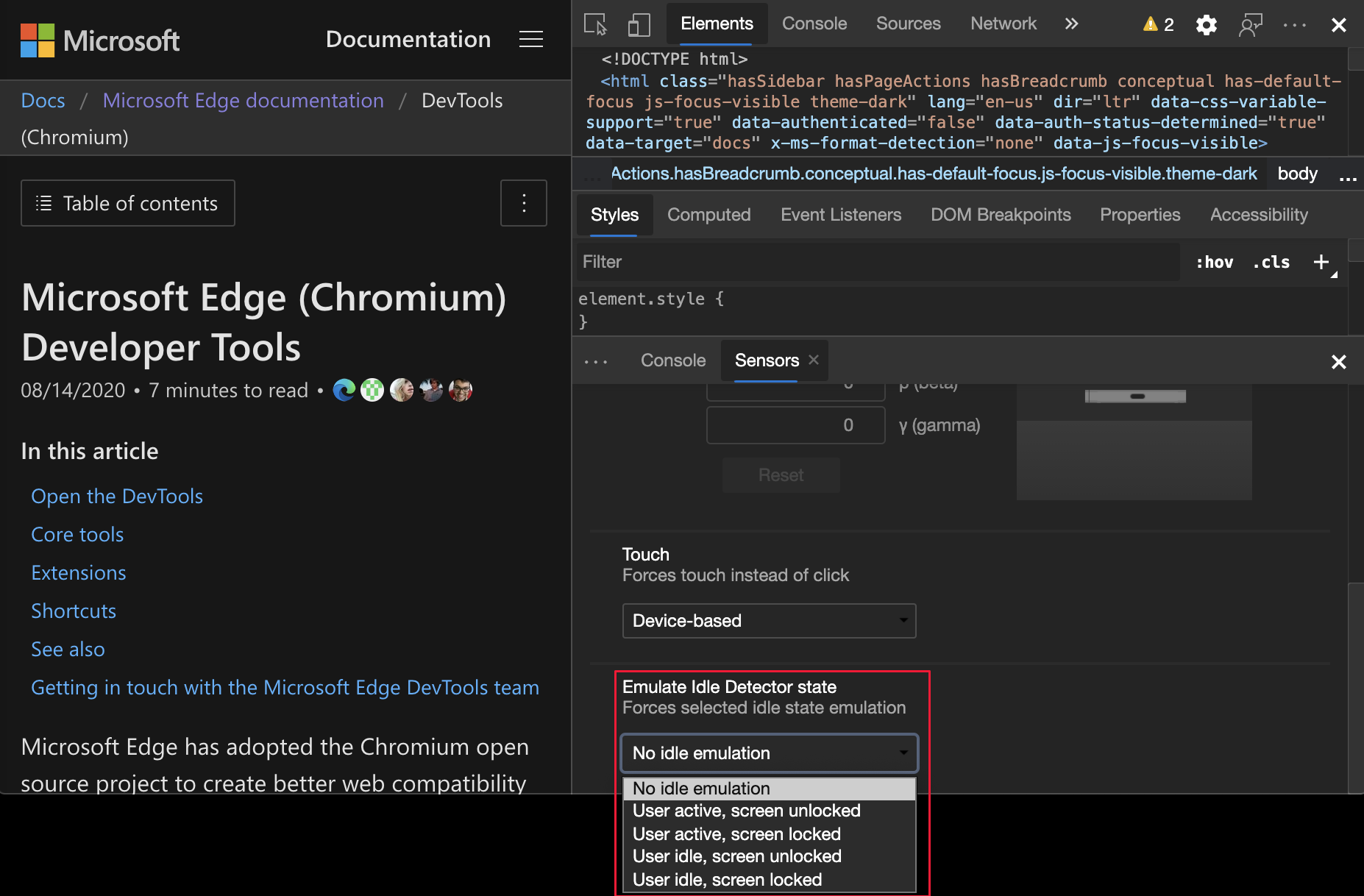The height and width of the screenshot is (896, 1364).
Task: Switch to the top Console tab
Action: point(814,24)
